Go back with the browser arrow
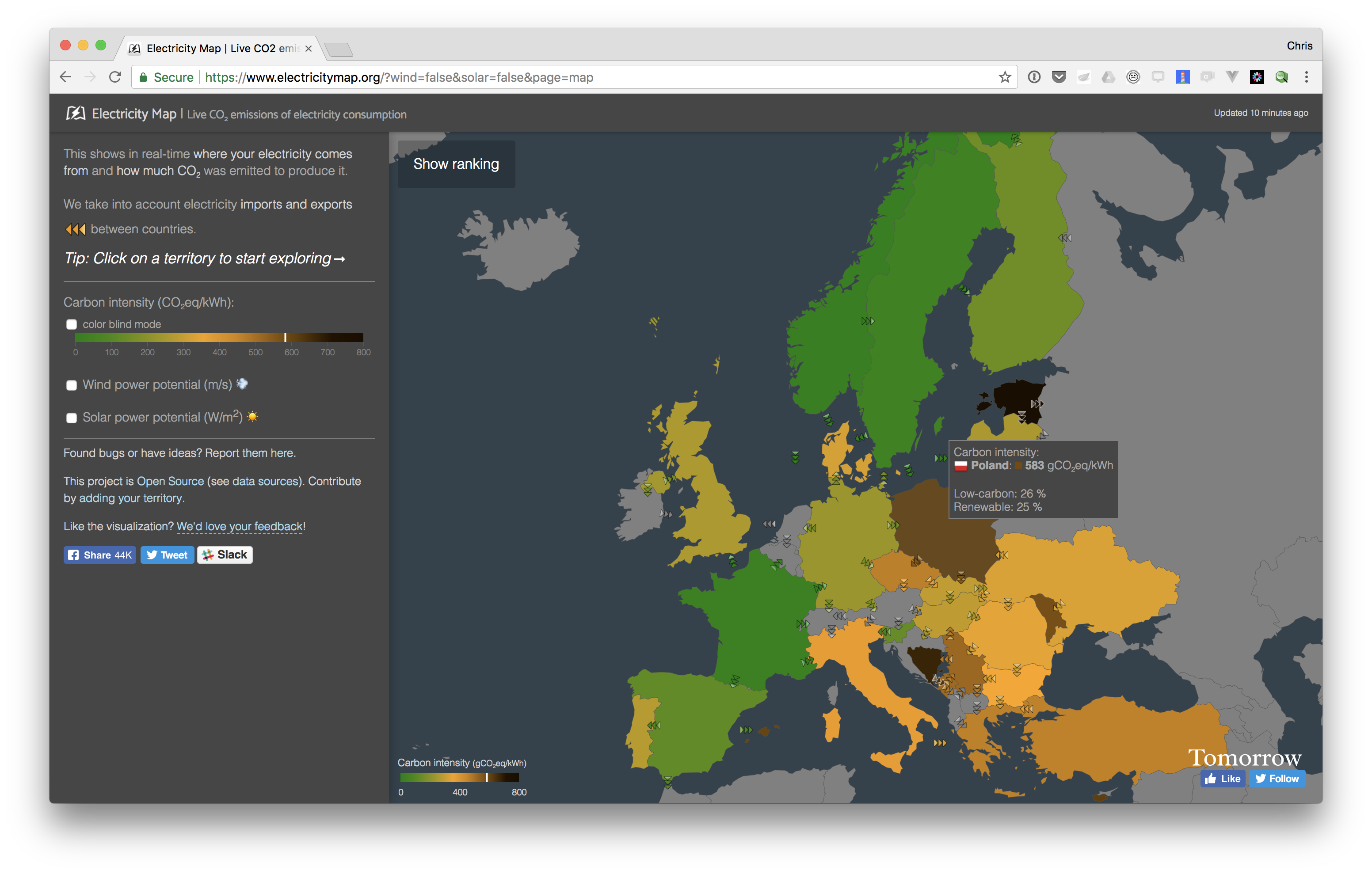The width and height of the screenshot is (1372, 874). click(x=65, y=77)
